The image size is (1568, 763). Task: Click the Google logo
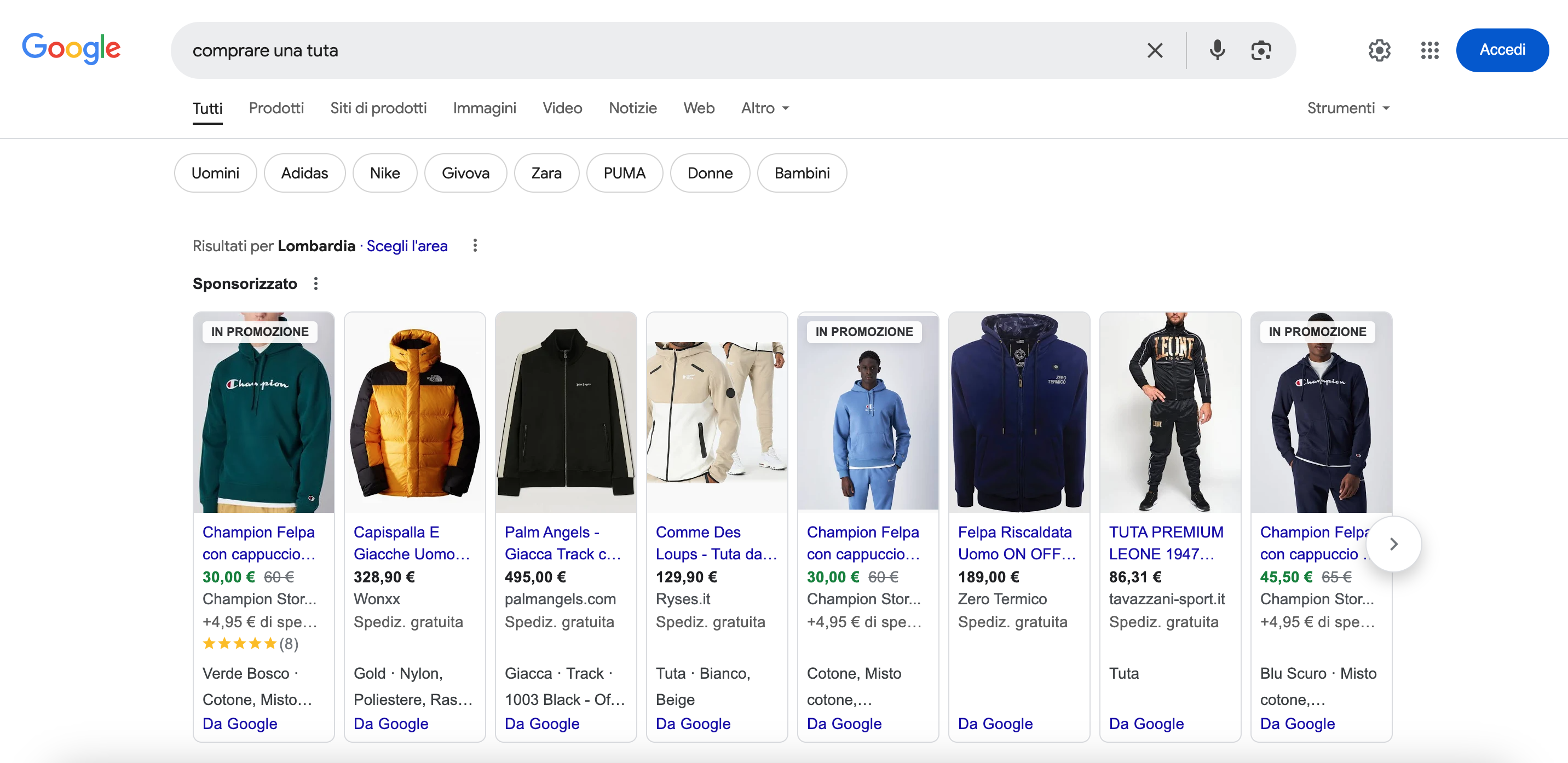(71, 49)
